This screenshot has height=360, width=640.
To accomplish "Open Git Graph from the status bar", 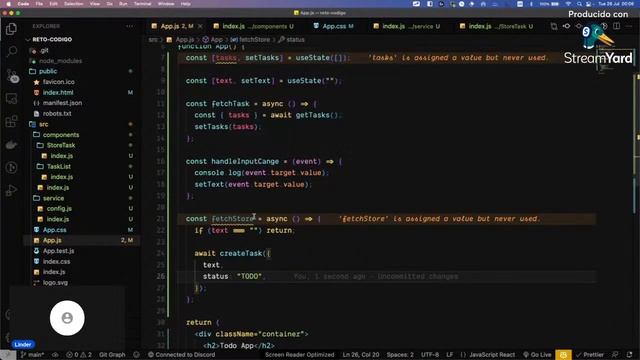I will 112,355.
